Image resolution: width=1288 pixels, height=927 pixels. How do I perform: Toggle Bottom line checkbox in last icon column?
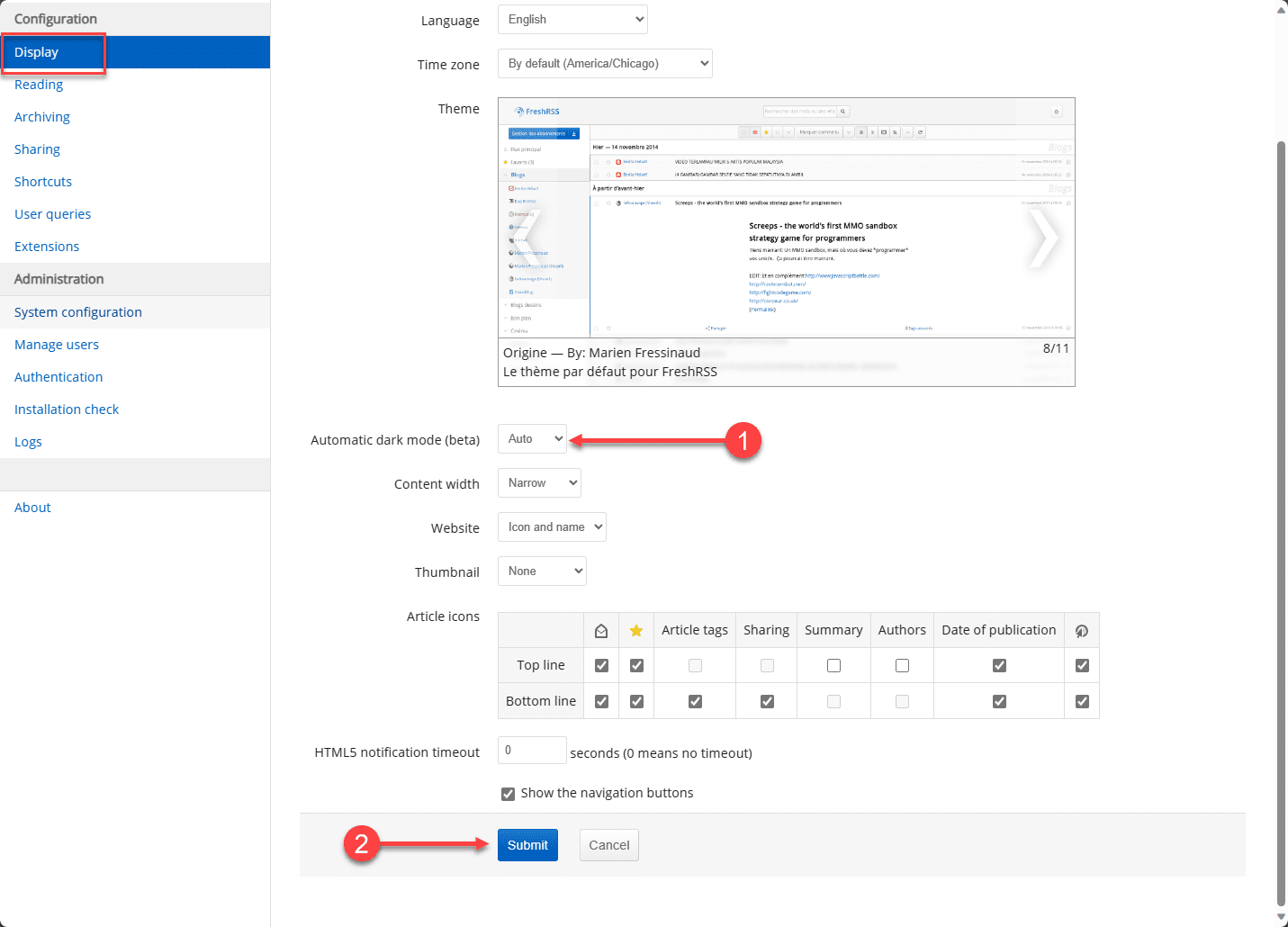point(1082,702)
